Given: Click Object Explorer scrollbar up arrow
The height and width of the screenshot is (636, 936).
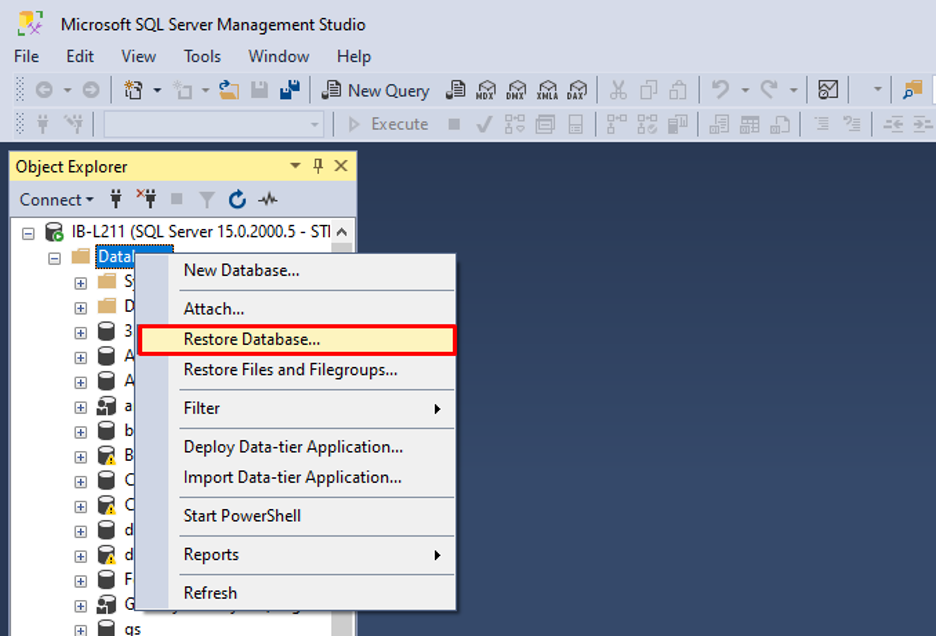Looking at the screenshot, I should (x=342, y=232).
